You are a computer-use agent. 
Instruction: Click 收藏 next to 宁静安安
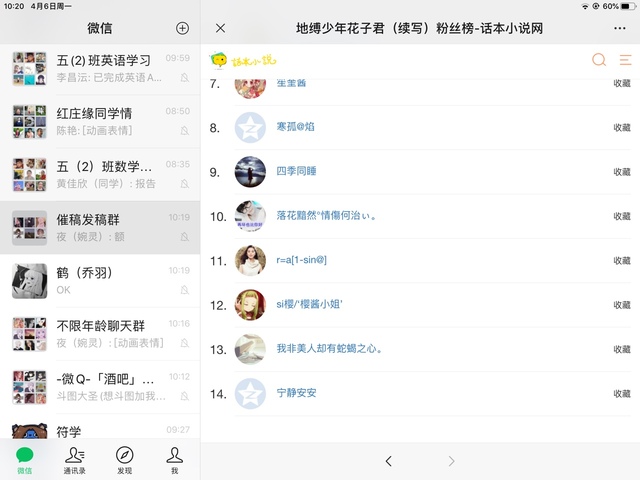622,394
